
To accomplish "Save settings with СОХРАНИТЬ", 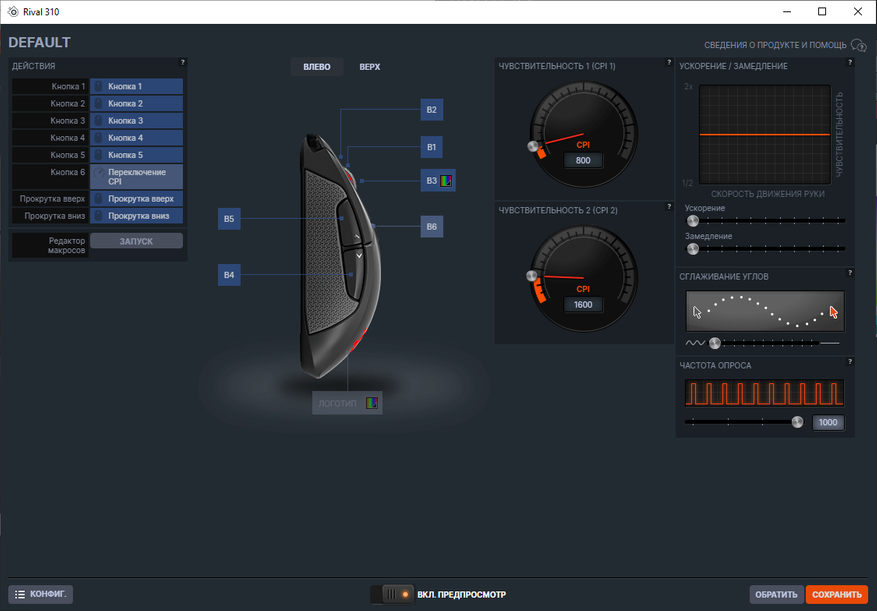I will point(837,594).
